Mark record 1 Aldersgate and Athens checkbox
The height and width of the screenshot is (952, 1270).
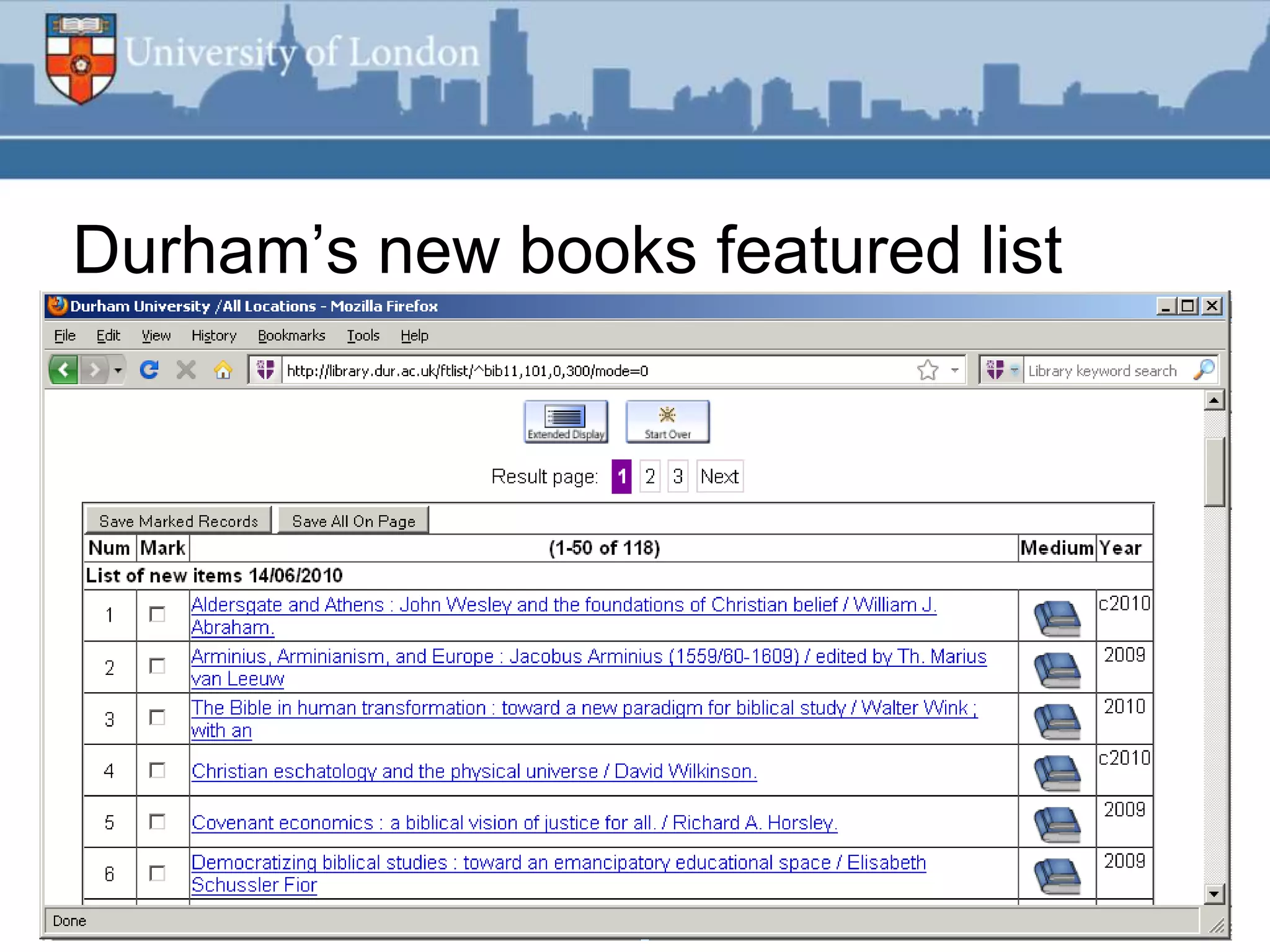(158, 614)
